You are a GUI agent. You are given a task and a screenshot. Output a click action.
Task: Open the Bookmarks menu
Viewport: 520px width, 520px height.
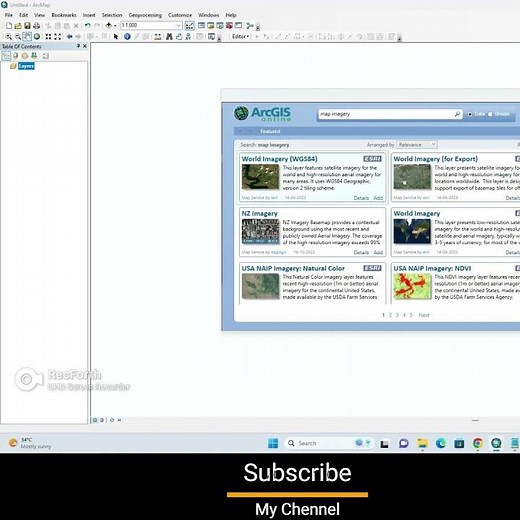[64, 15]
